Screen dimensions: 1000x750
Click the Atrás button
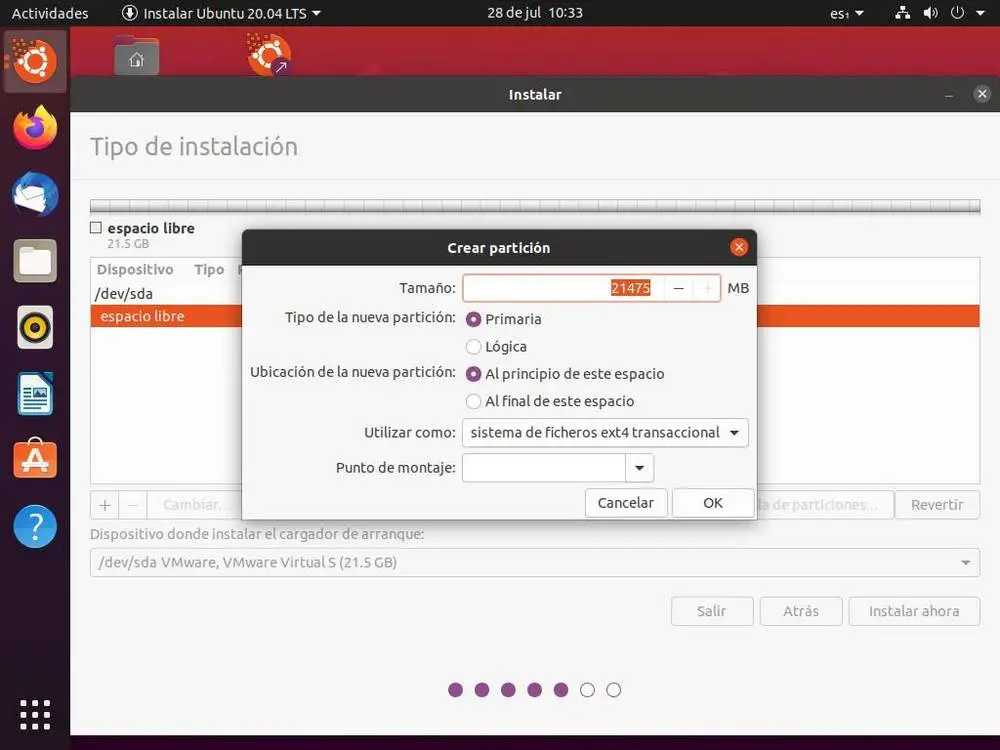point(800,611)
